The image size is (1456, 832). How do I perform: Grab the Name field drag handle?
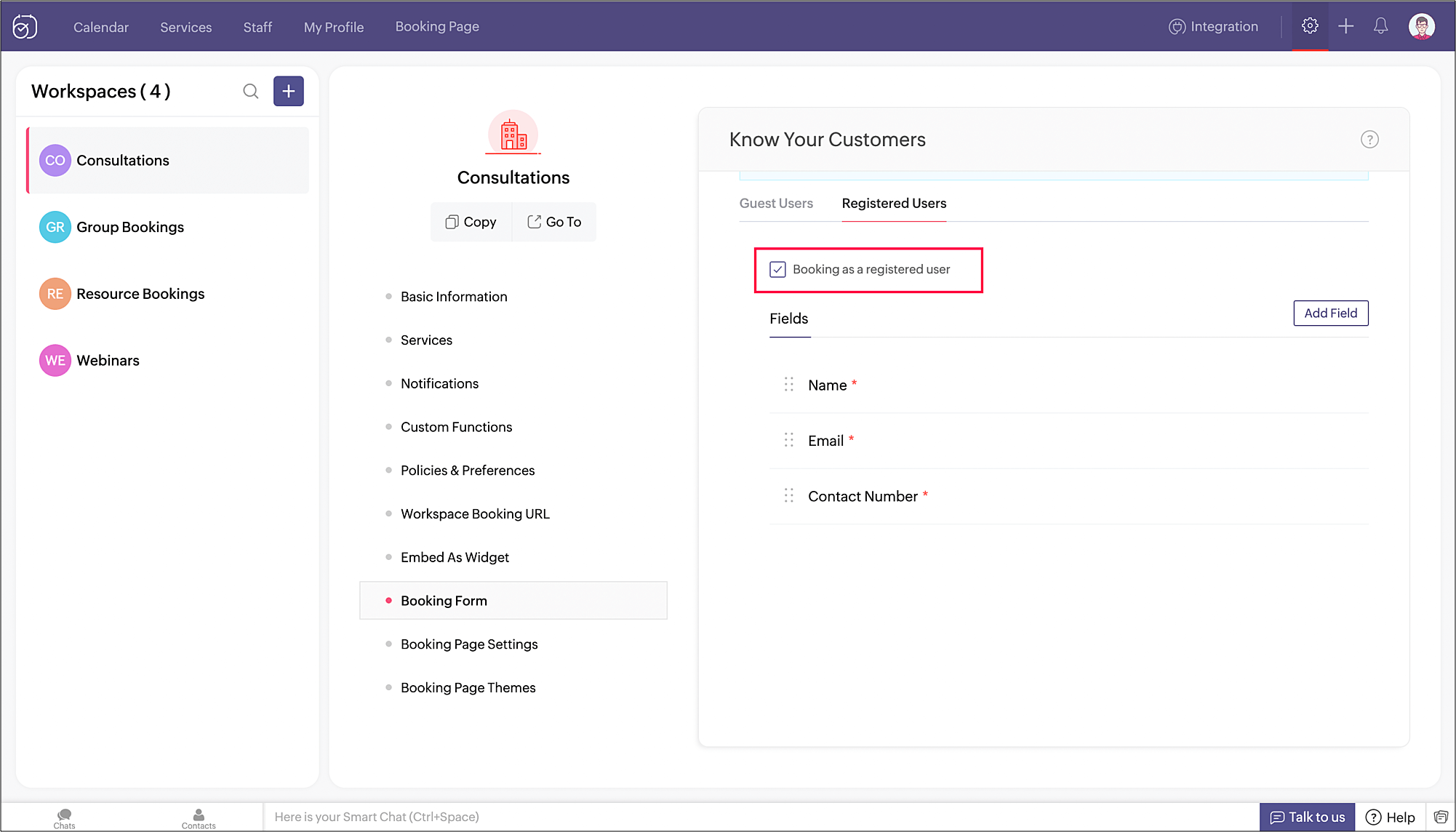click(788, 385)
